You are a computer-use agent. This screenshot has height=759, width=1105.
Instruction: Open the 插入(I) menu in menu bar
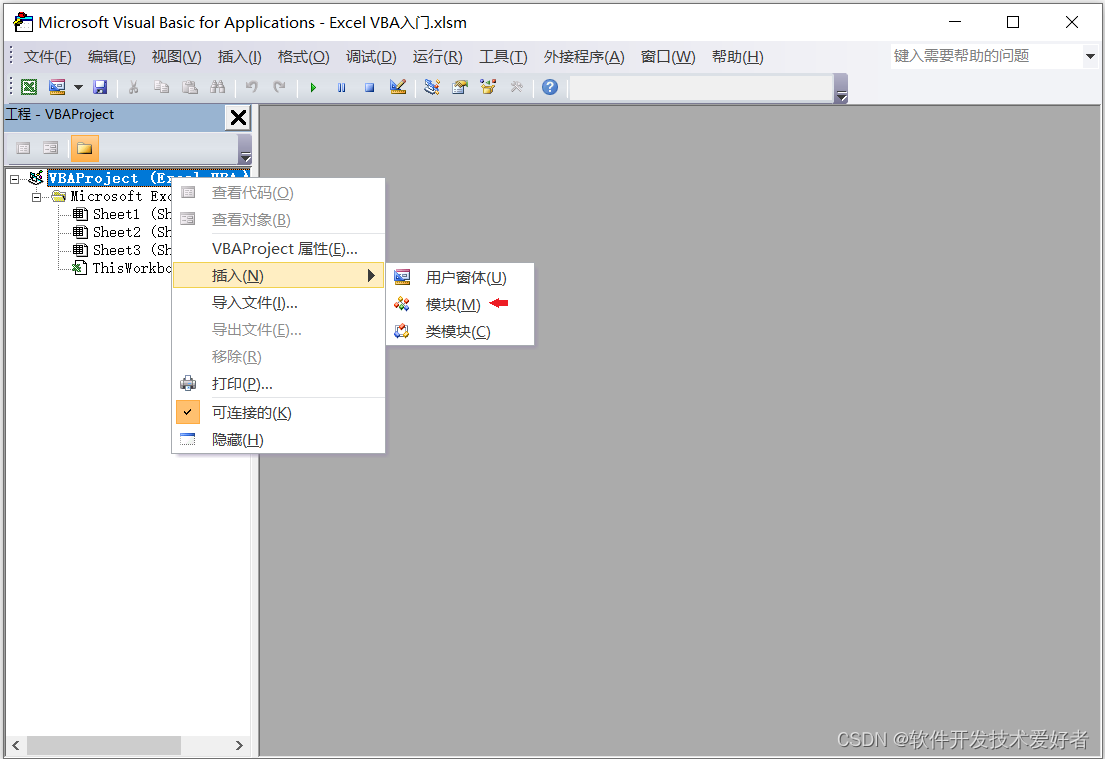240,57
